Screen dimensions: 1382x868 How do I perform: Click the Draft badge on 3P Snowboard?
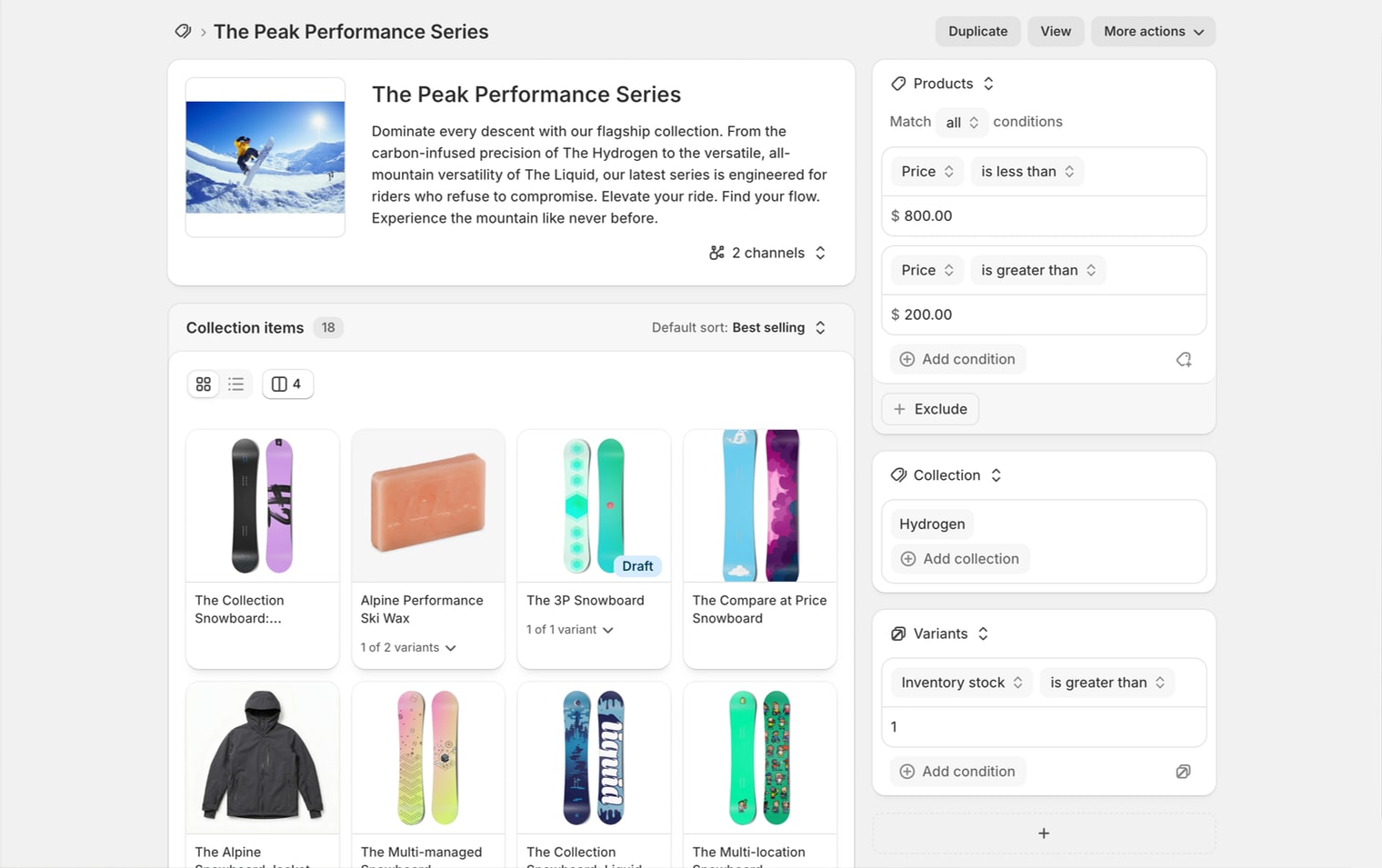pyautogui.click(x=637, y=566)
